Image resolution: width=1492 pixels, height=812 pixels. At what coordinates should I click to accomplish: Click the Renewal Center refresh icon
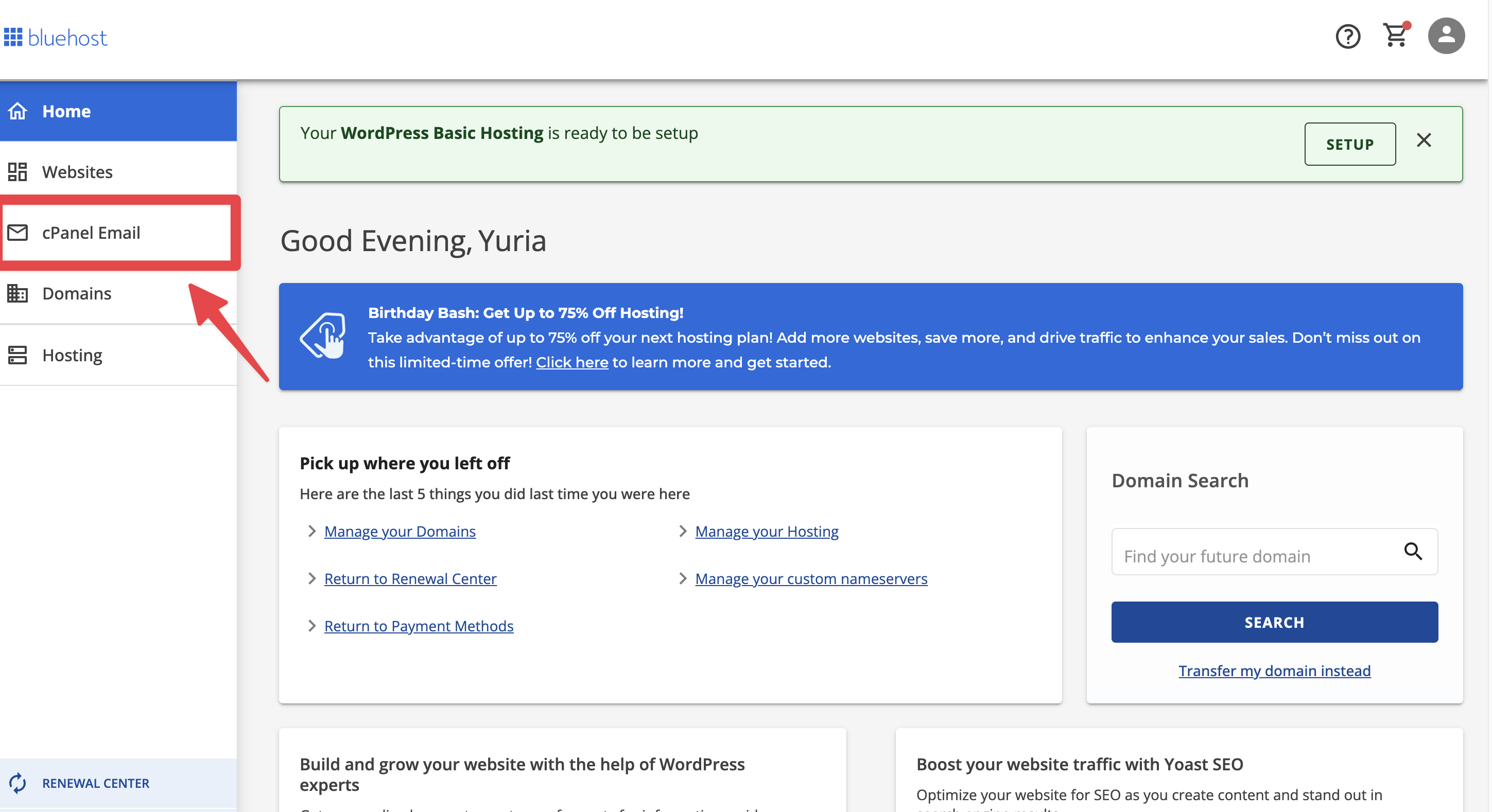coord(18,783)
